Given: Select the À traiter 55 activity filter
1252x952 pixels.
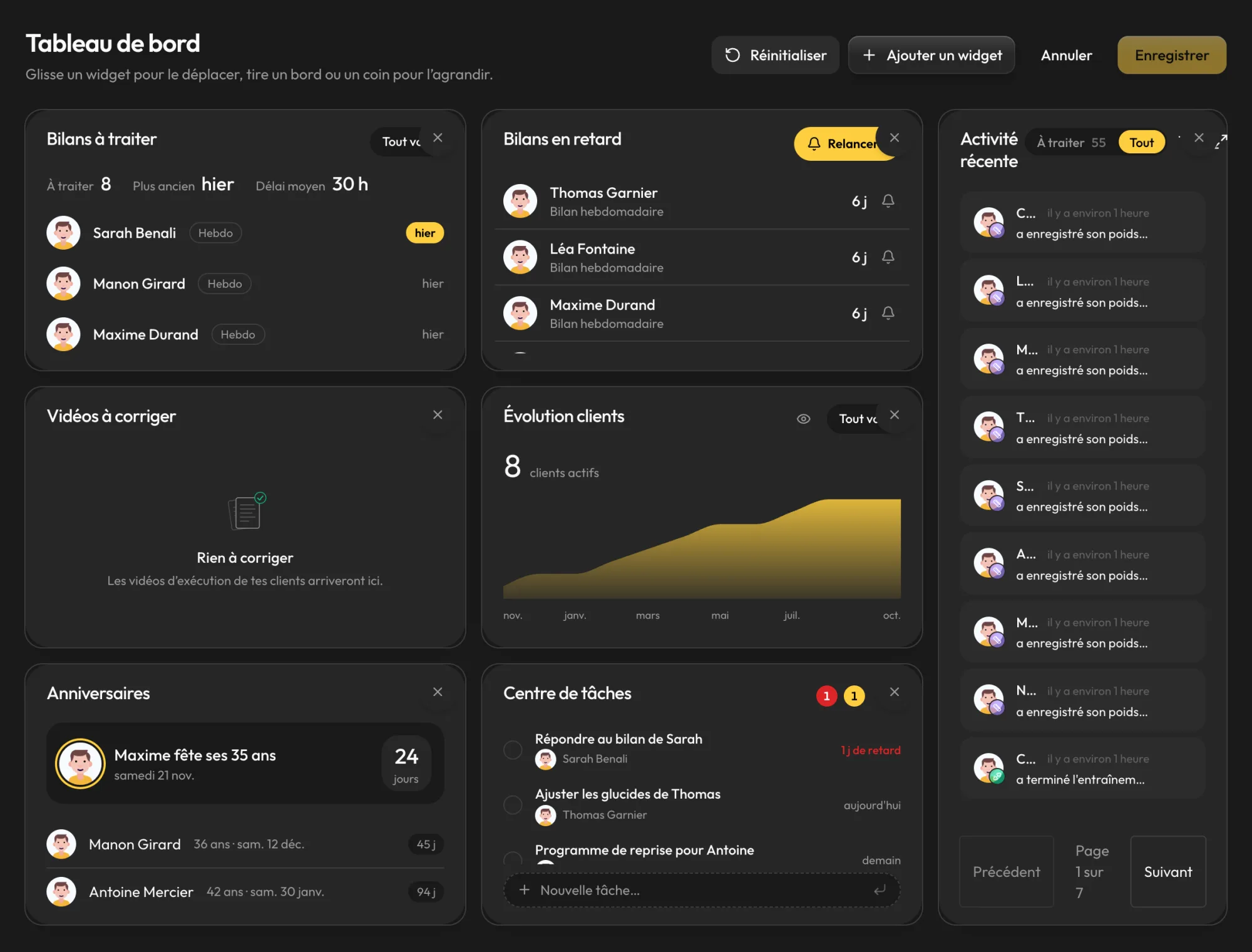Looking at the screenshot, I should pyautogui.click(x=1071, y=143).
